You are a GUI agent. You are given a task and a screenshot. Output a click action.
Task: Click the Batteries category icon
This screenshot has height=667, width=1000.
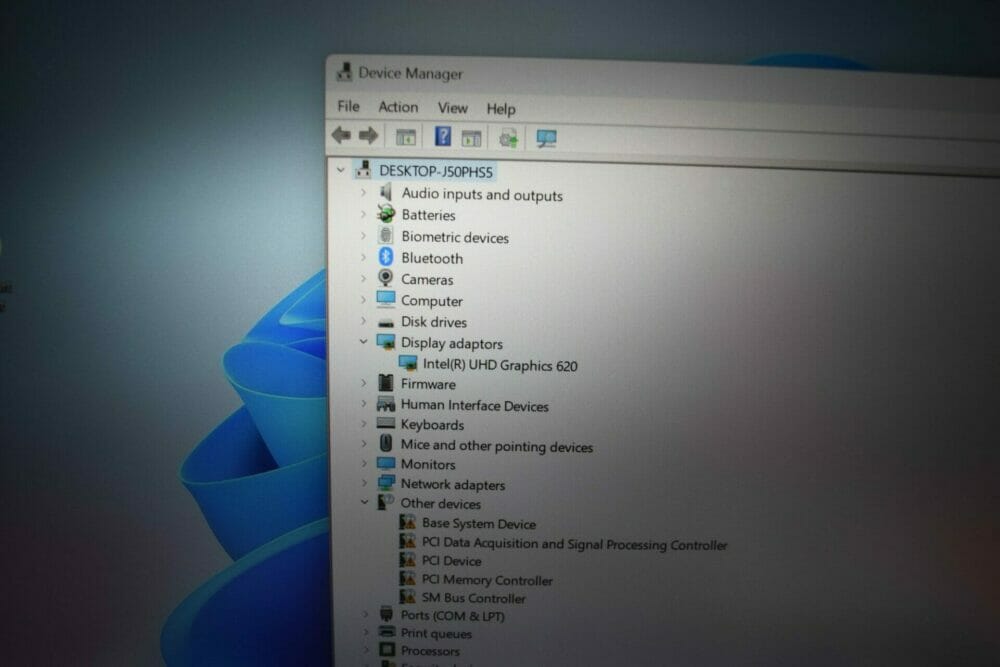(386, 214)
